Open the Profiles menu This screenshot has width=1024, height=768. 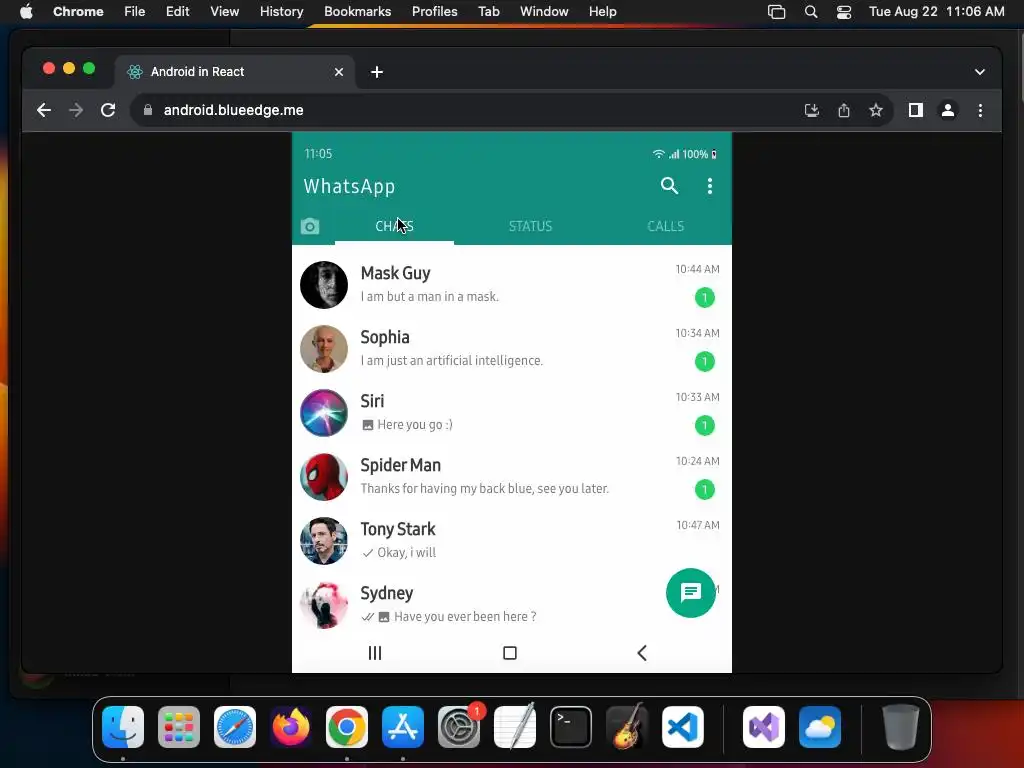[434, 12]
